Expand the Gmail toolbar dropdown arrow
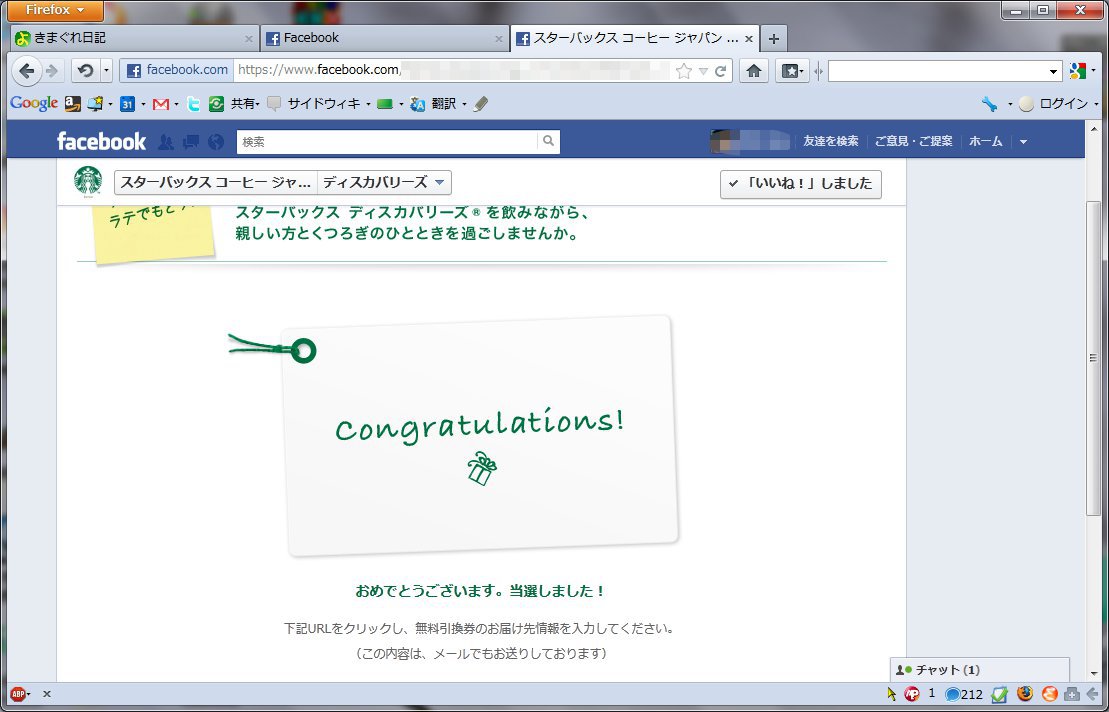This screenshot has width=1109, height=712. coord(176,105)
